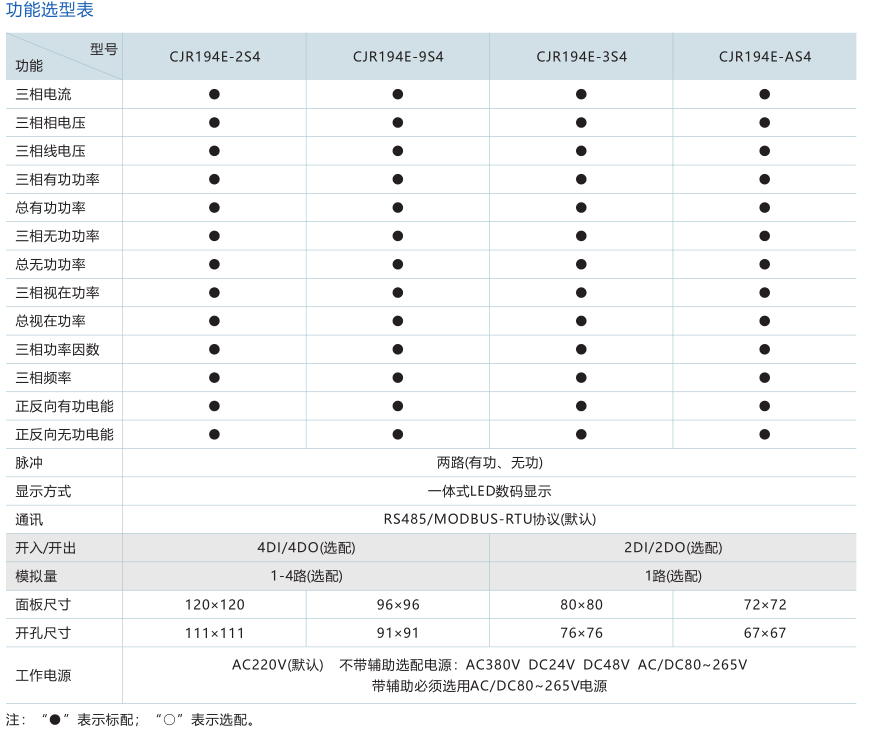Click the 三相相电压 dot under CJR194E-AS4
This screenshot has height=732, width=871.
[765, 123]
